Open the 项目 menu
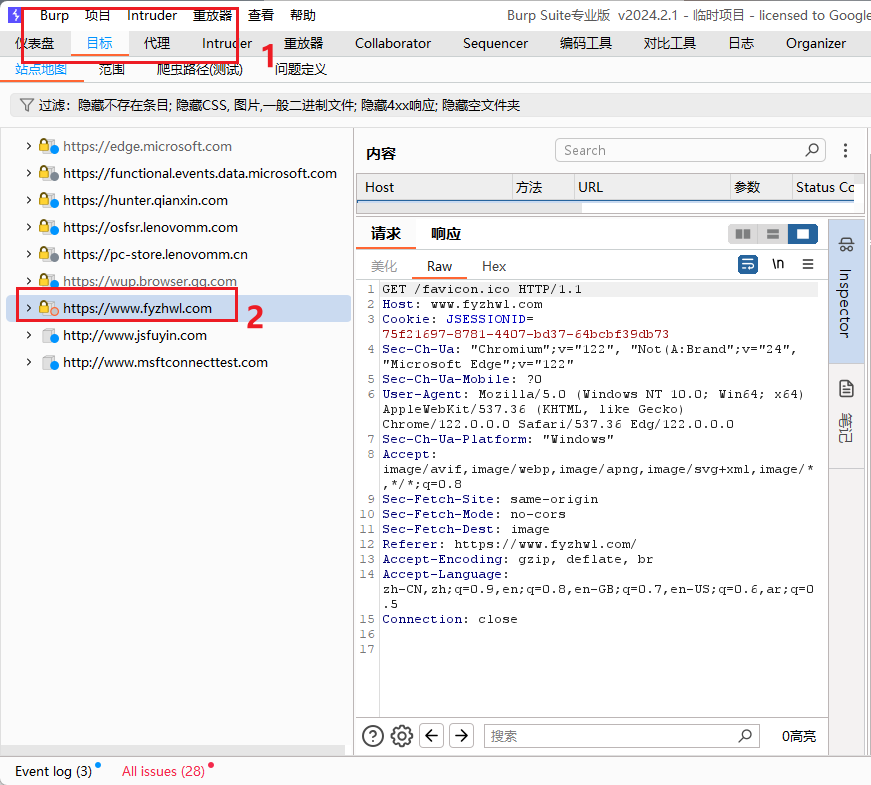The width and height of the screenshot is (871, 785). coord(97,15)
